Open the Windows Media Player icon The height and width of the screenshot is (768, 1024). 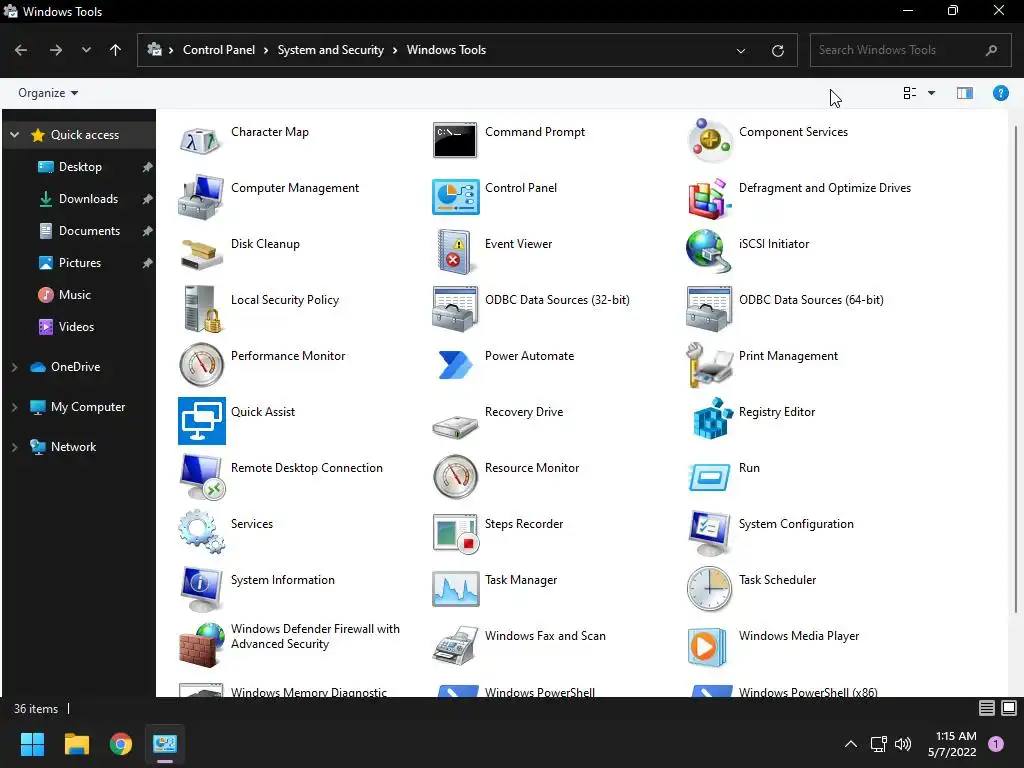(x=708, y=647)
